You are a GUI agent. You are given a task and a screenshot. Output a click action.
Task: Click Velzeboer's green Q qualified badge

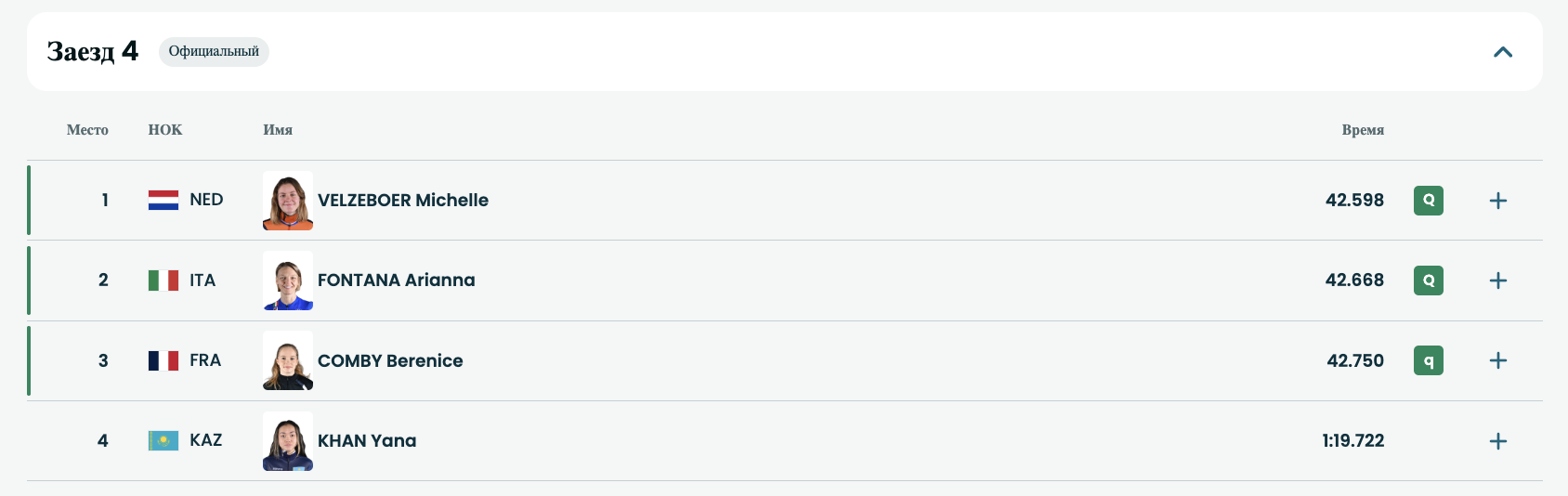pos(1428,201)
